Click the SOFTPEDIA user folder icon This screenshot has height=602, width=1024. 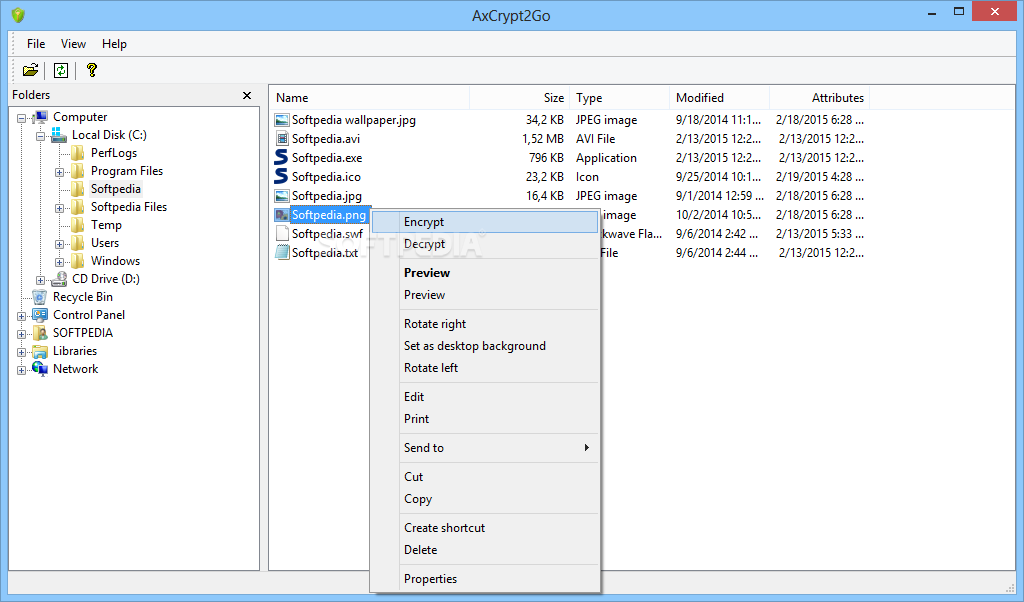coord(40,333)
